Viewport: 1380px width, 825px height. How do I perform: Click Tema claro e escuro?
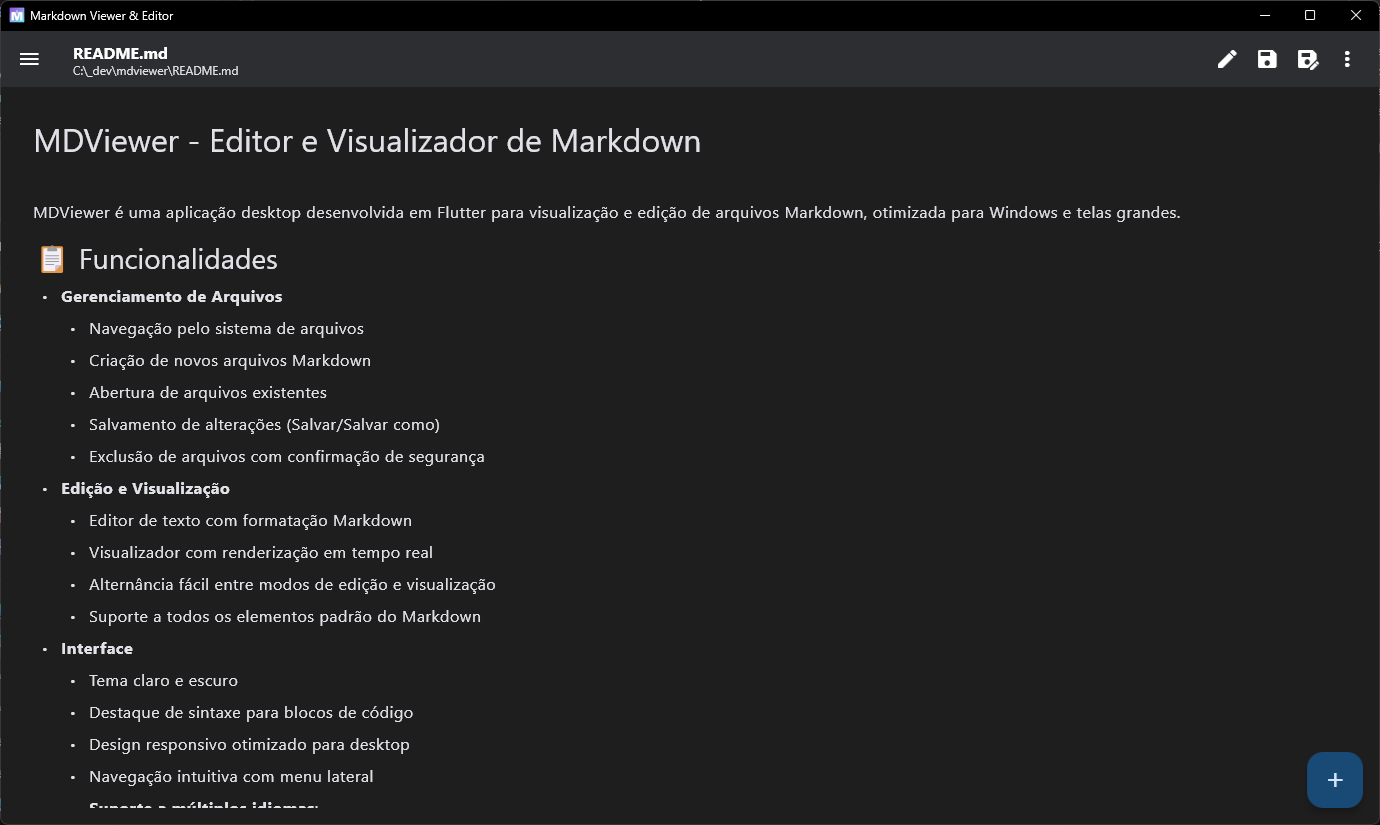click(163, 681)
